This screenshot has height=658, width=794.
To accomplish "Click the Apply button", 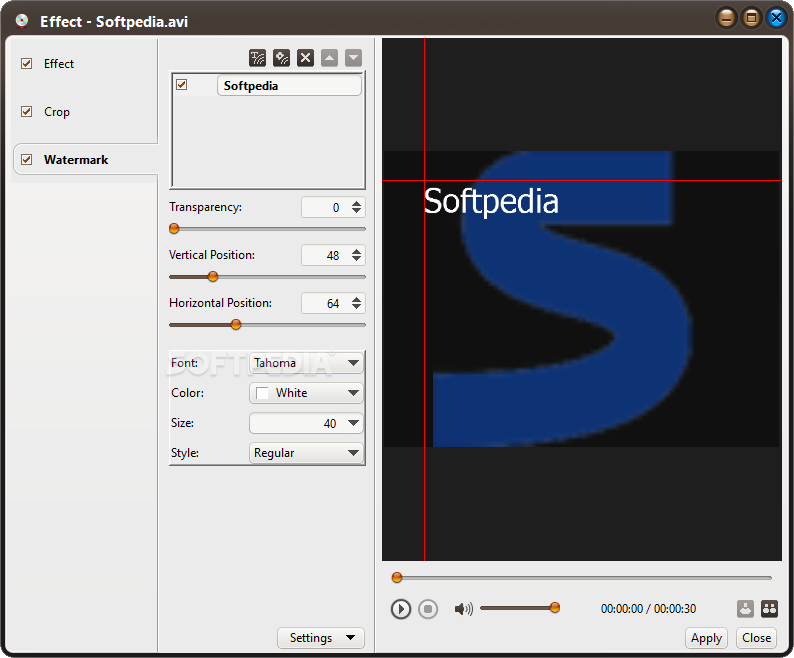I will point(706,638).
